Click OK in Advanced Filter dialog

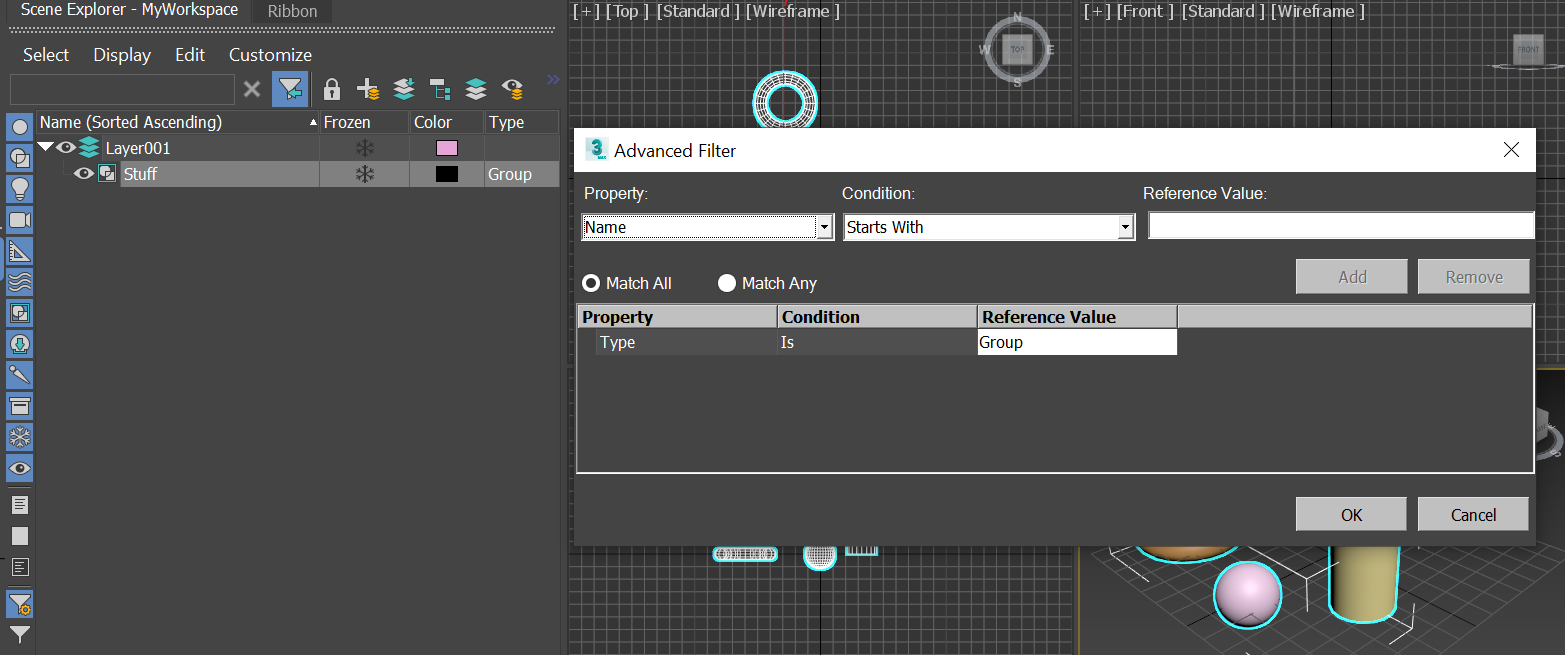pyautogui.click(x=1351, y=515)
